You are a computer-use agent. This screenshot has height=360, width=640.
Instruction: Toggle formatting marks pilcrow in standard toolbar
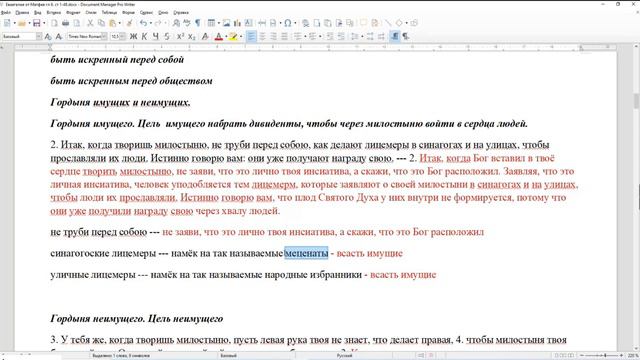point(198,23)
